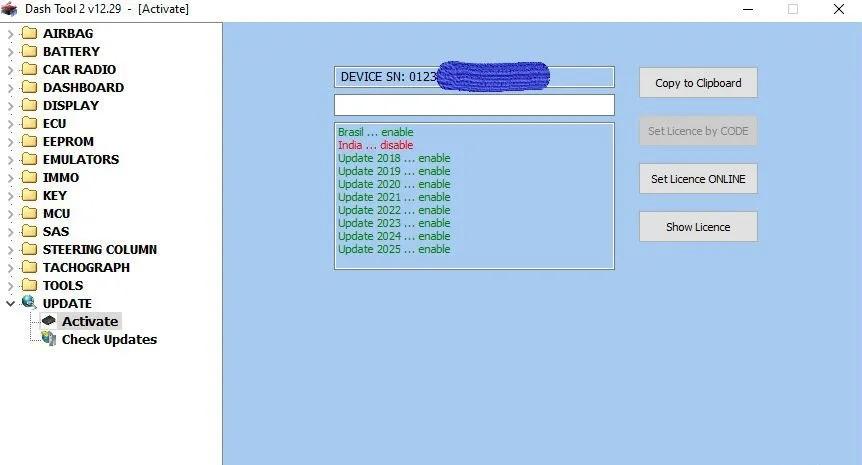Screen dimensions: 862x465
Task: Click the DEVICE SN field
Action: pos(474,77)
